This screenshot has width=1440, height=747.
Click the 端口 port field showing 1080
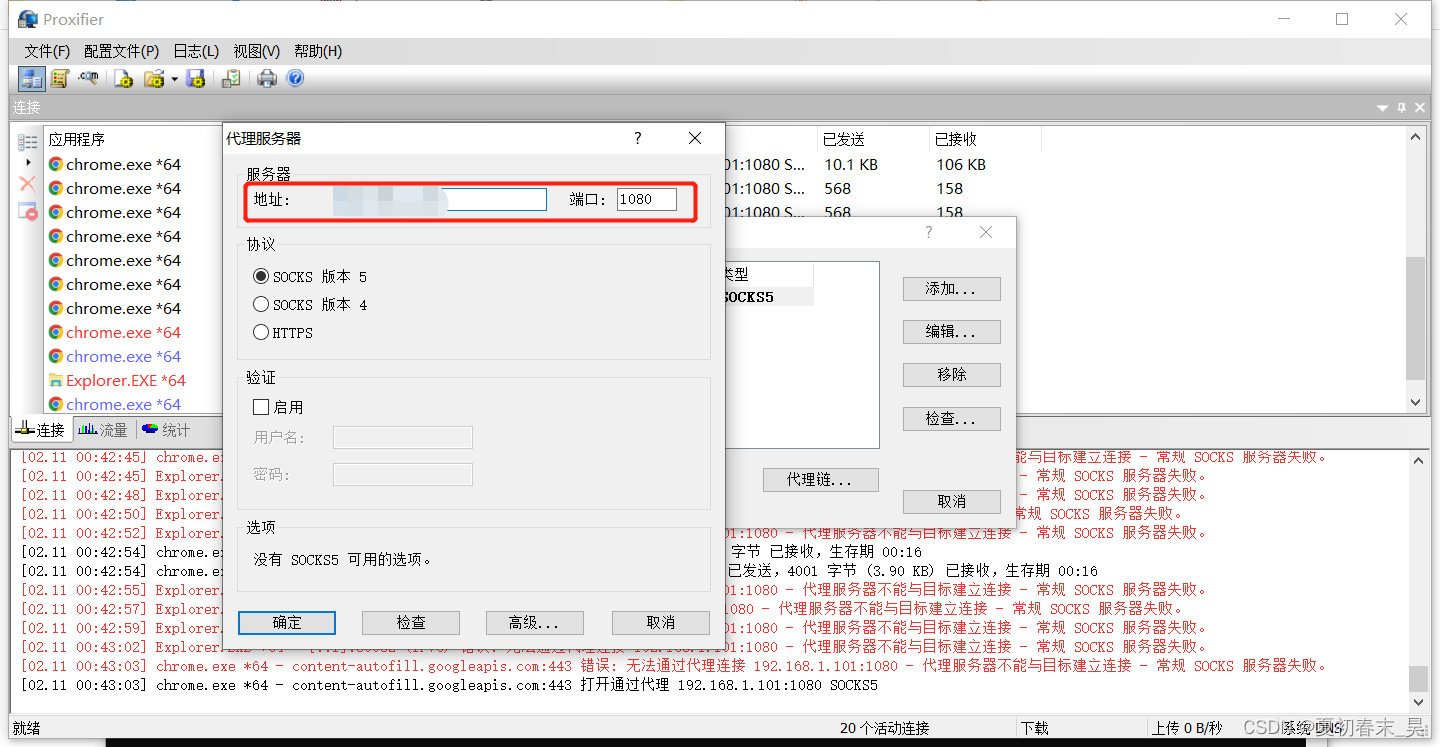tap(646, 199)
